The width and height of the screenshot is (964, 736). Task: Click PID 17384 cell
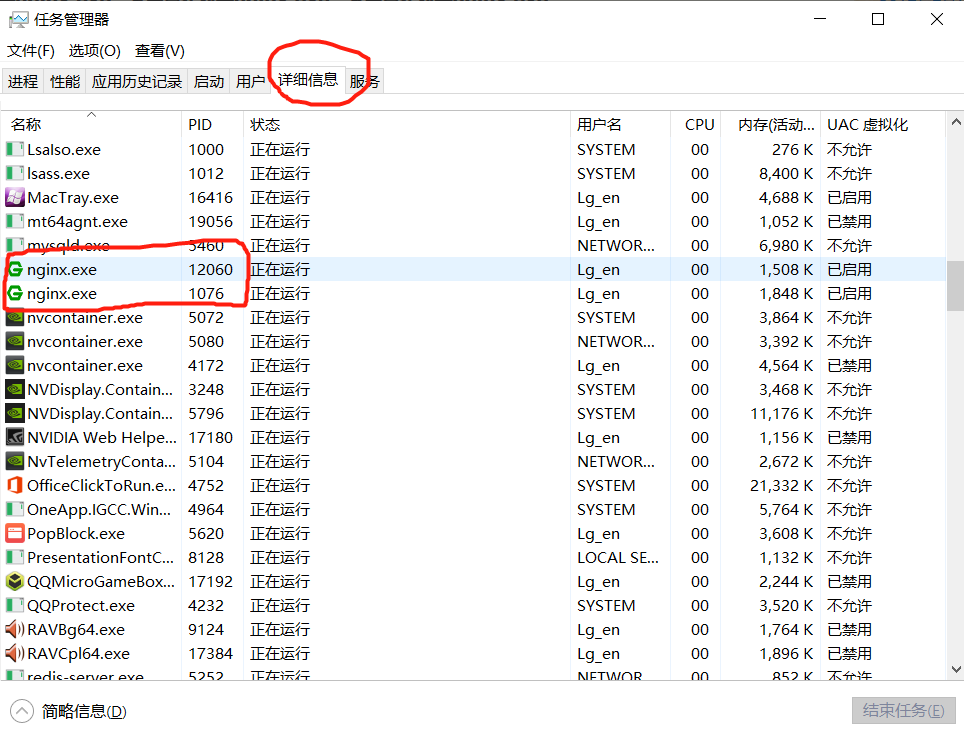click(x=210, y=653)
